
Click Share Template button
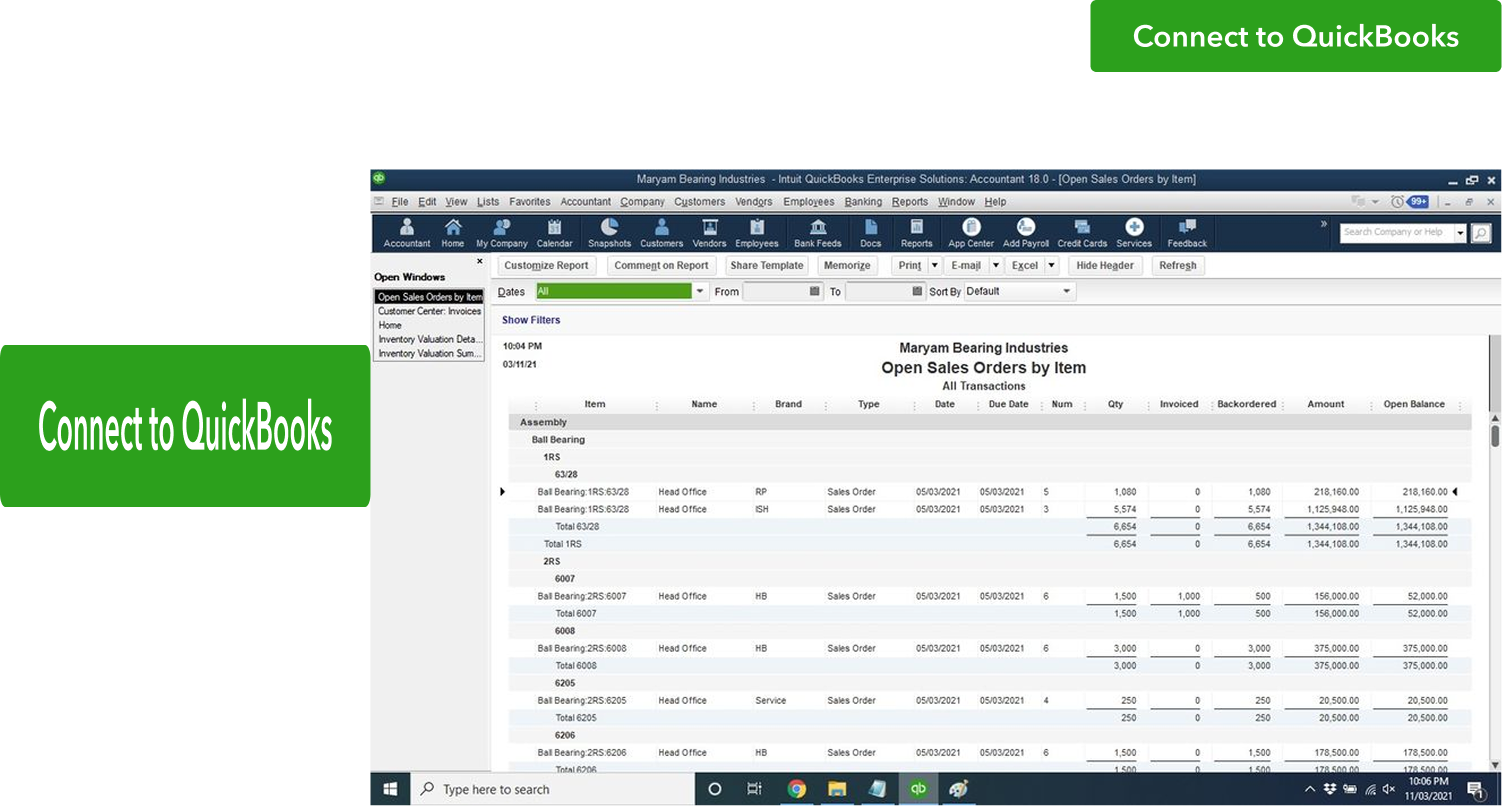click(x=767, y=266)
